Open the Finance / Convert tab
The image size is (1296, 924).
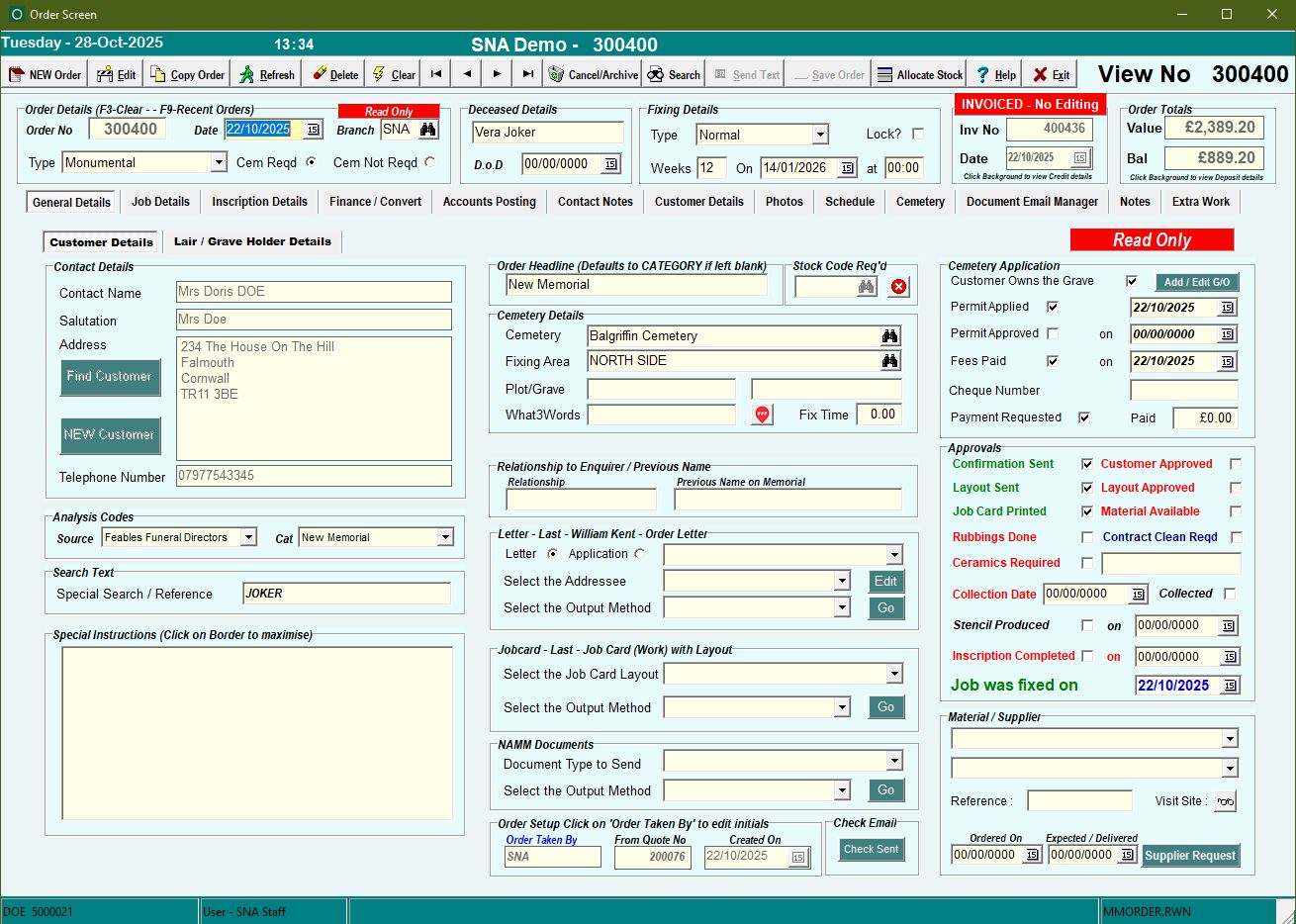pyautogui.click(x=375, y=202)
